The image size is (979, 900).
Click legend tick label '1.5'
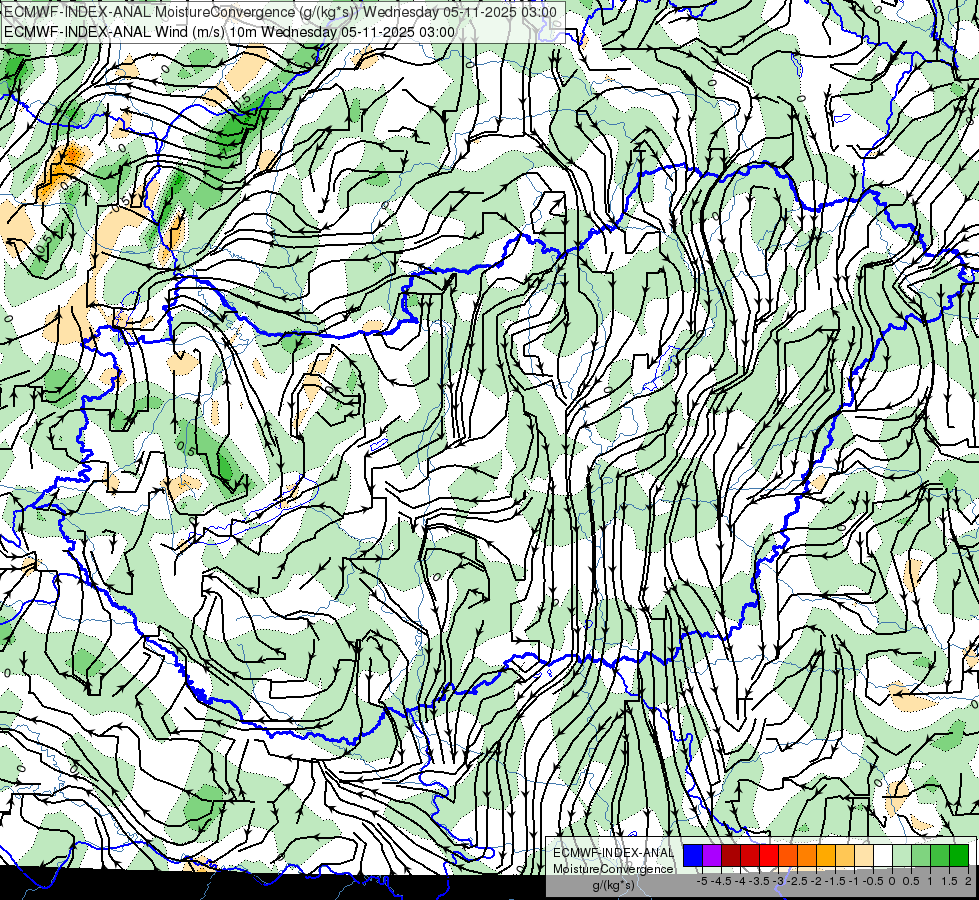(x=949, y=881)
